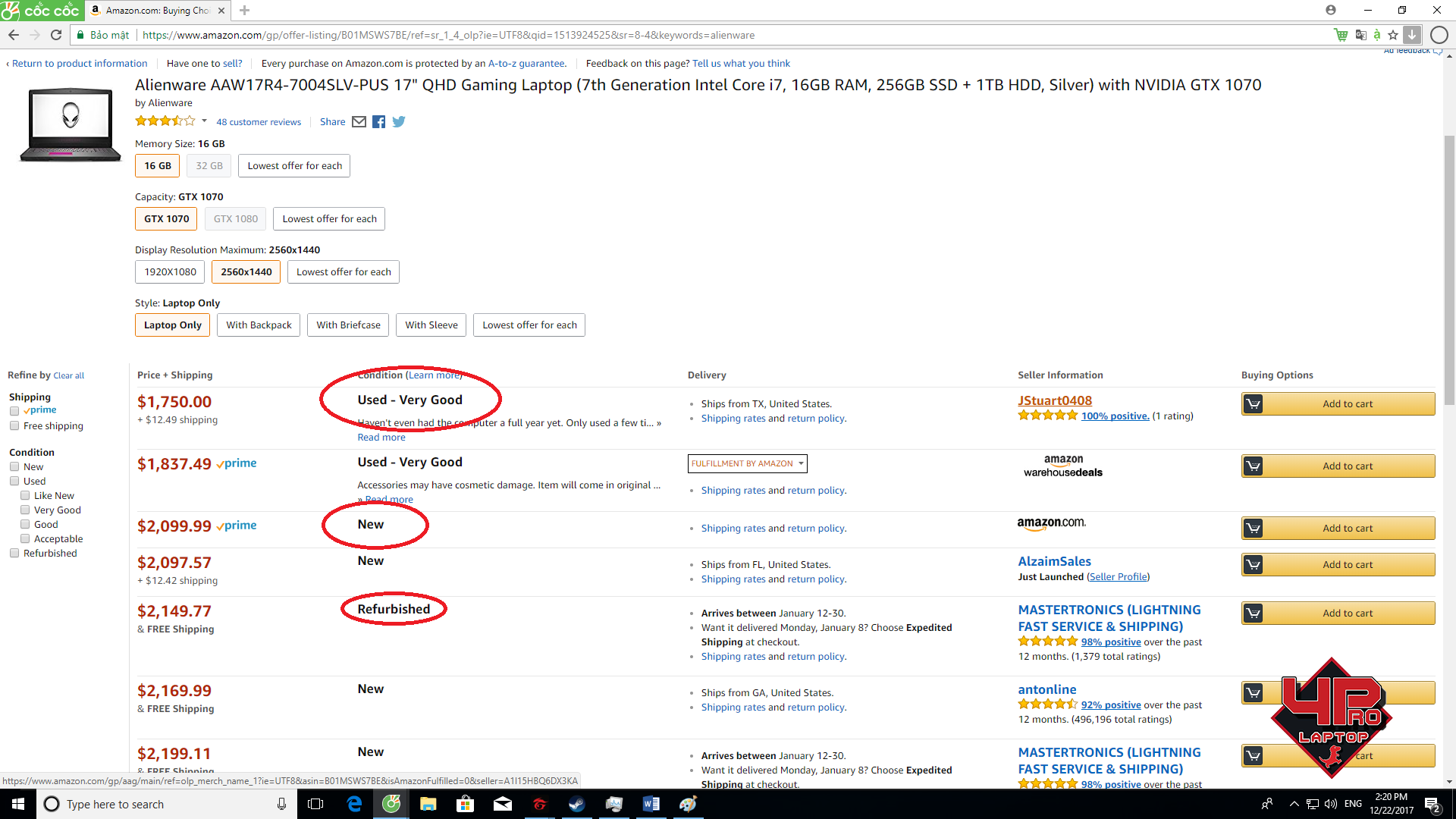Screen dimensions: 1456x819
Task: Open Microsoft Word from taskbar
Action: [x=651, y=804]
